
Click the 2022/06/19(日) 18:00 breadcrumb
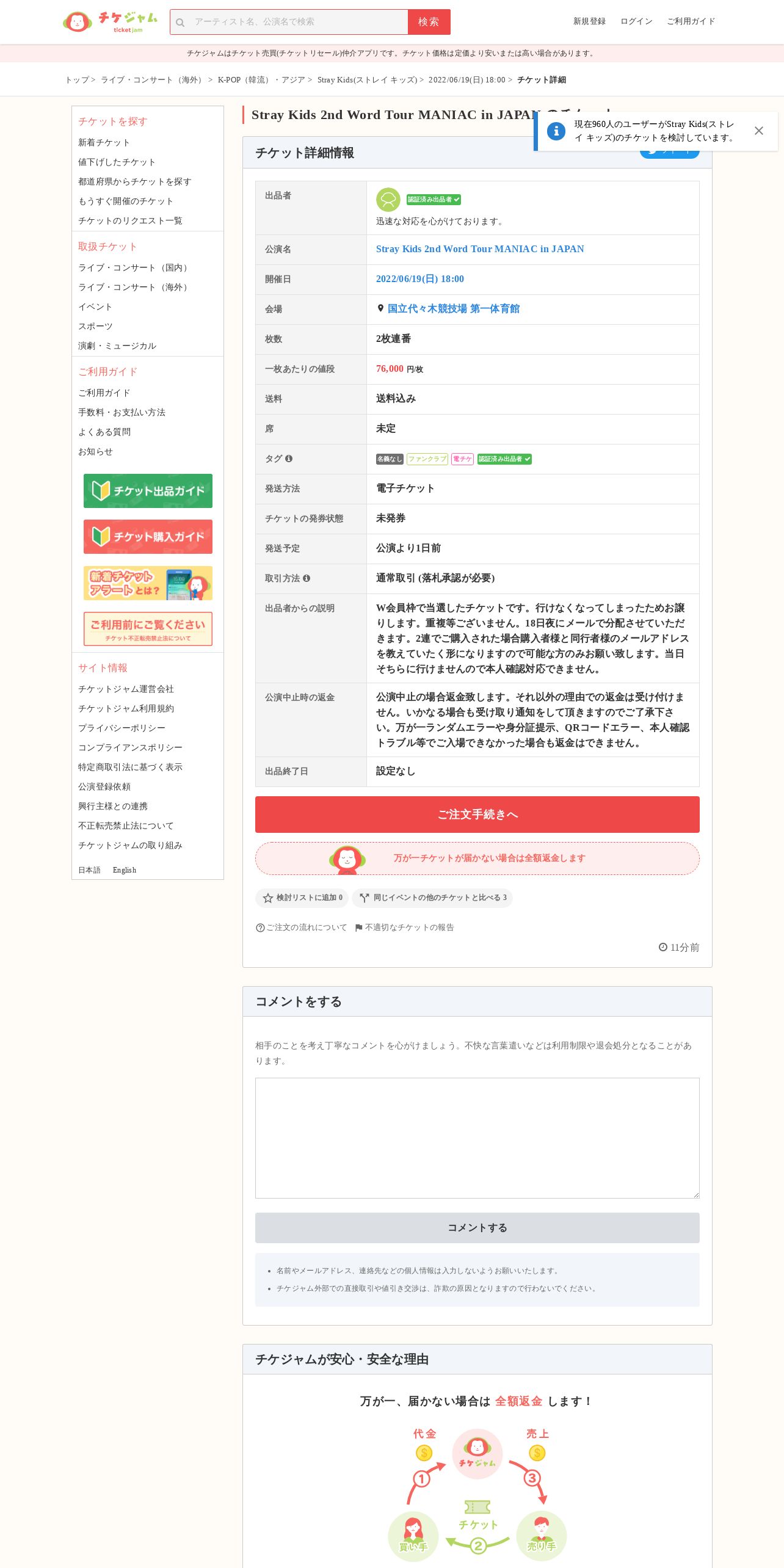[466, 80]
